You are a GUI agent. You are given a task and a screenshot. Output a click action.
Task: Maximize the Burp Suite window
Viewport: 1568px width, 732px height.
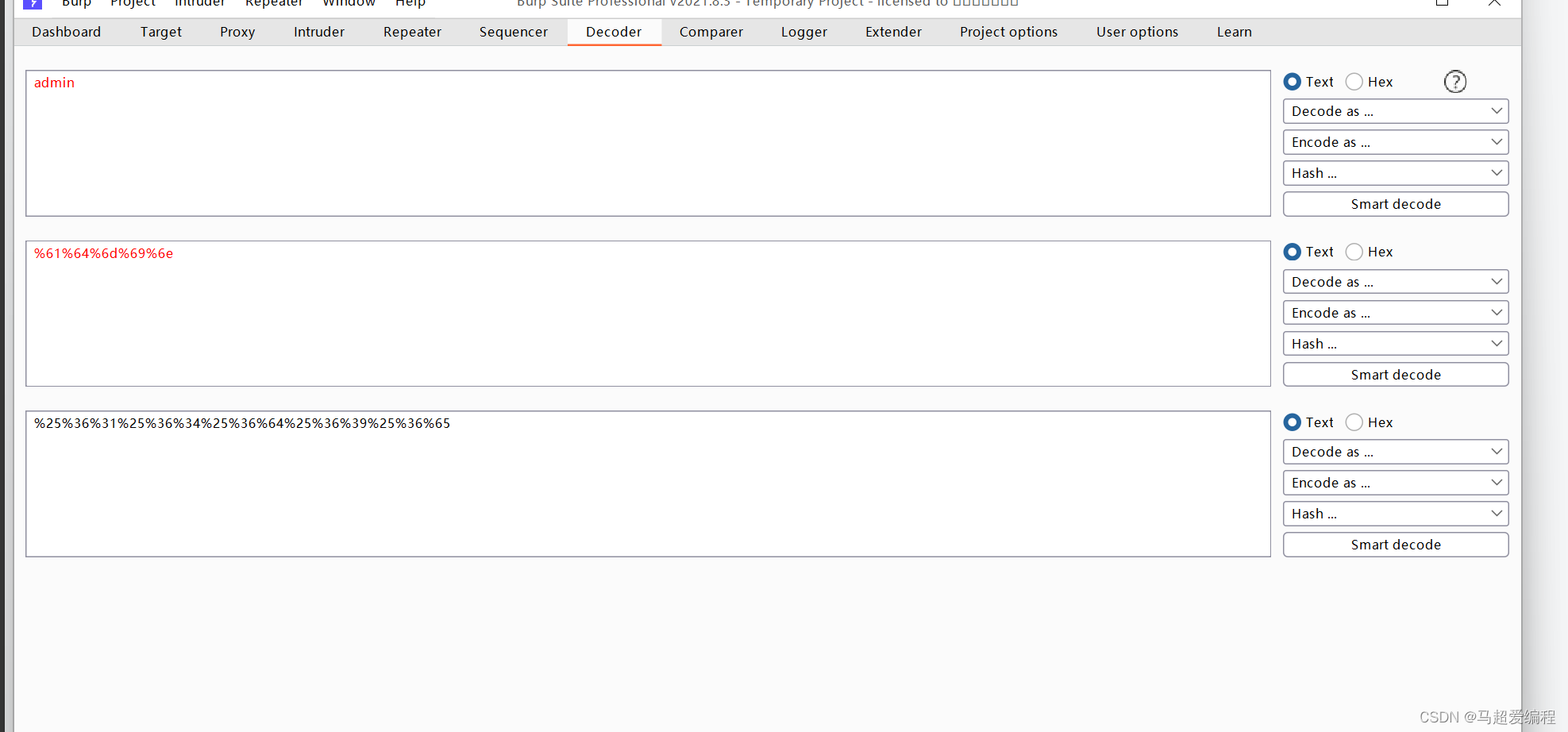1443,3
